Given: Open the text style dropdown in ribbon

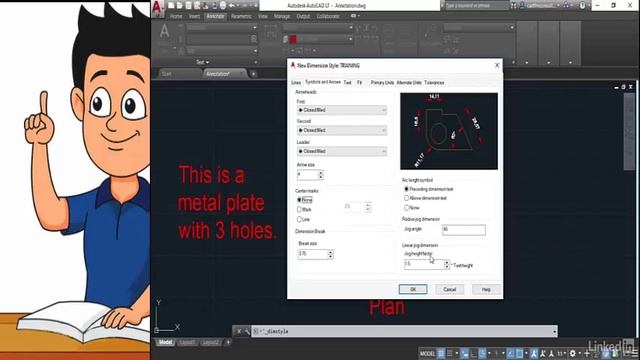Looking at the screenshot, I should point(222,27).
